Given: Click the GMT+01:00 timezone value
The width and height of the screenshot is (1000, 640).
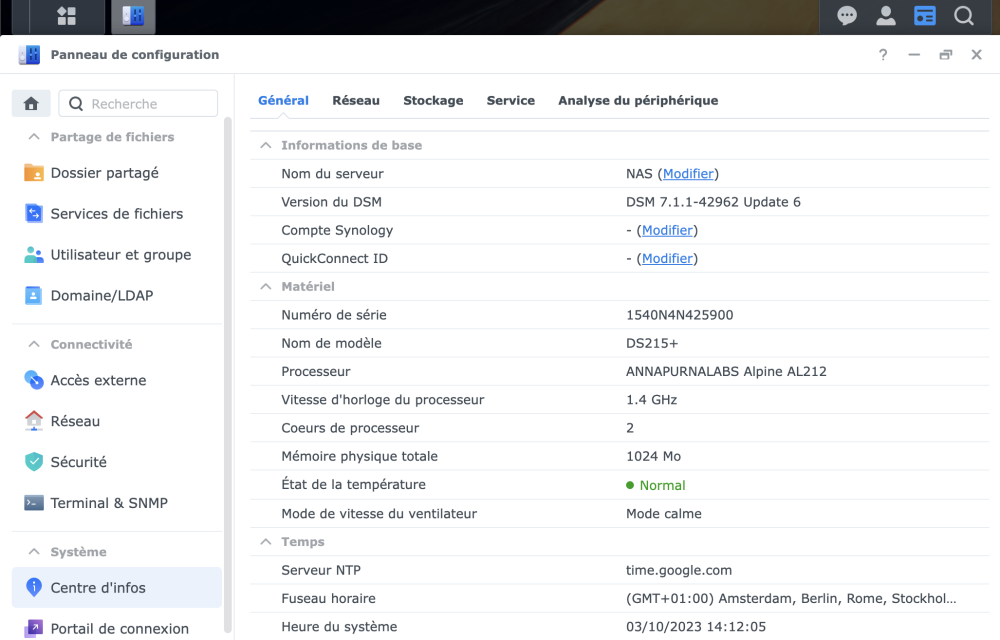Looking at the screenshot, I should point(791,599).
